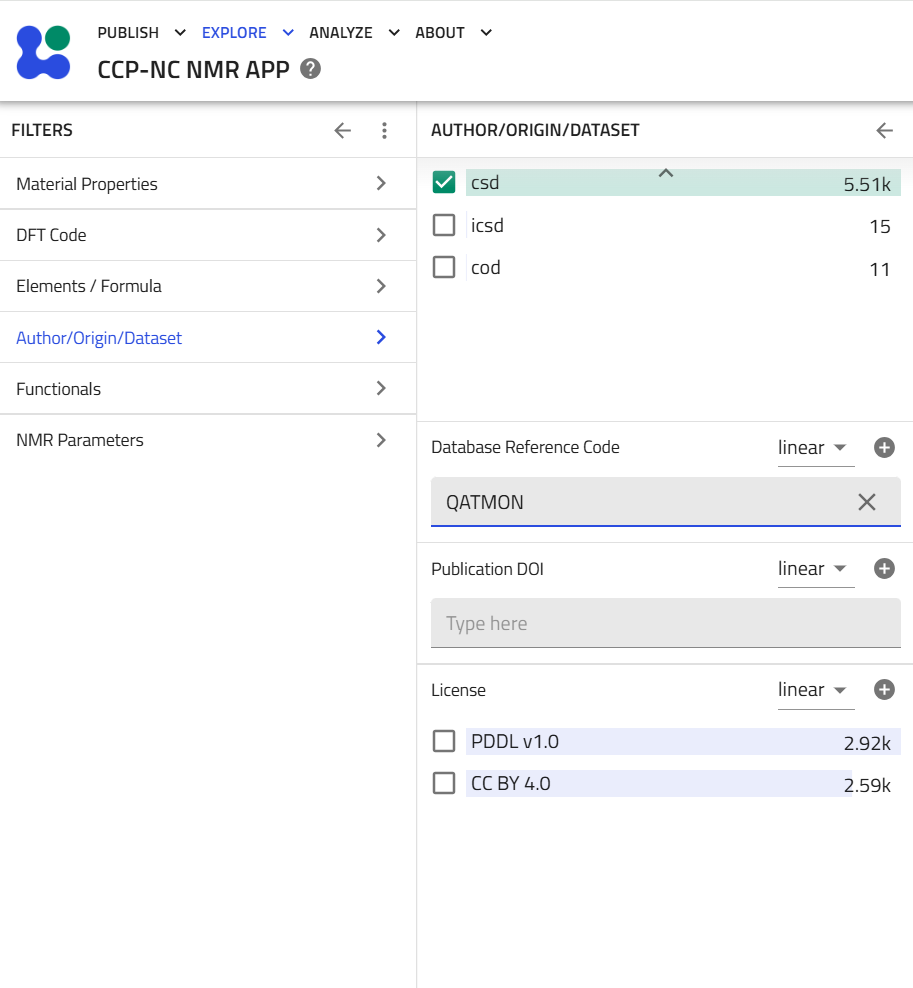Collapse the dataset list with up caret
Image resolution: width=913 pixels, height=988 pixels.
point(666,173)
